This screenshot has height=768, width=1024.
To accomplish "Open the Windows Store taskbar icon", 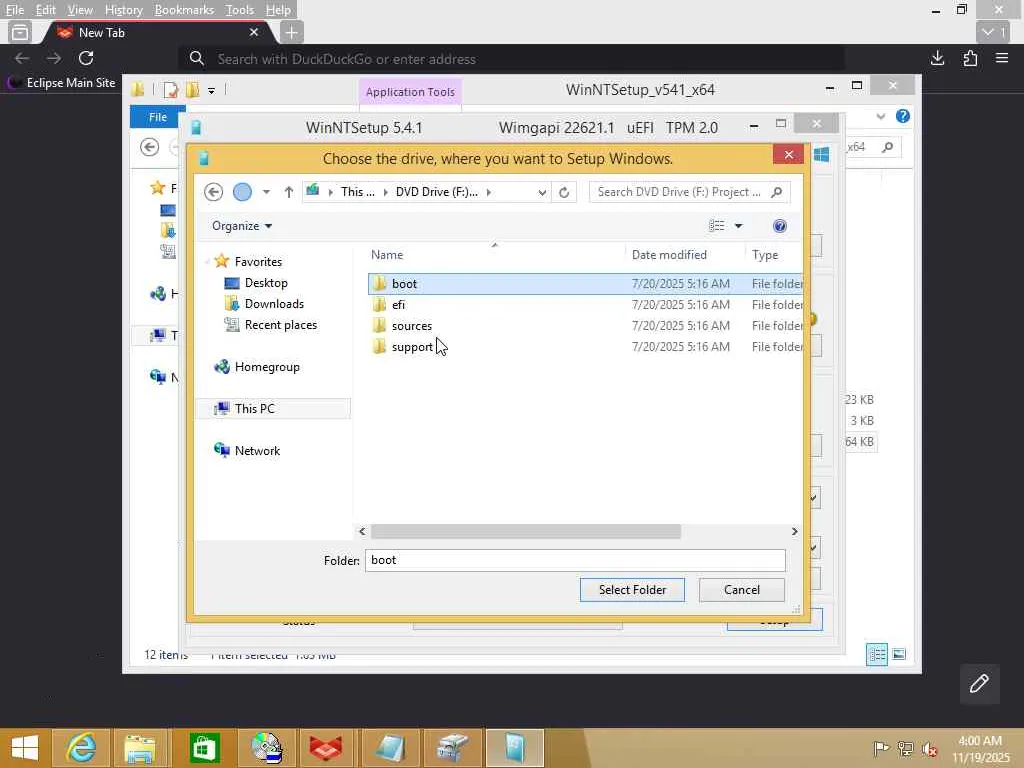I will pyautogui.click(x=204, y=748).
